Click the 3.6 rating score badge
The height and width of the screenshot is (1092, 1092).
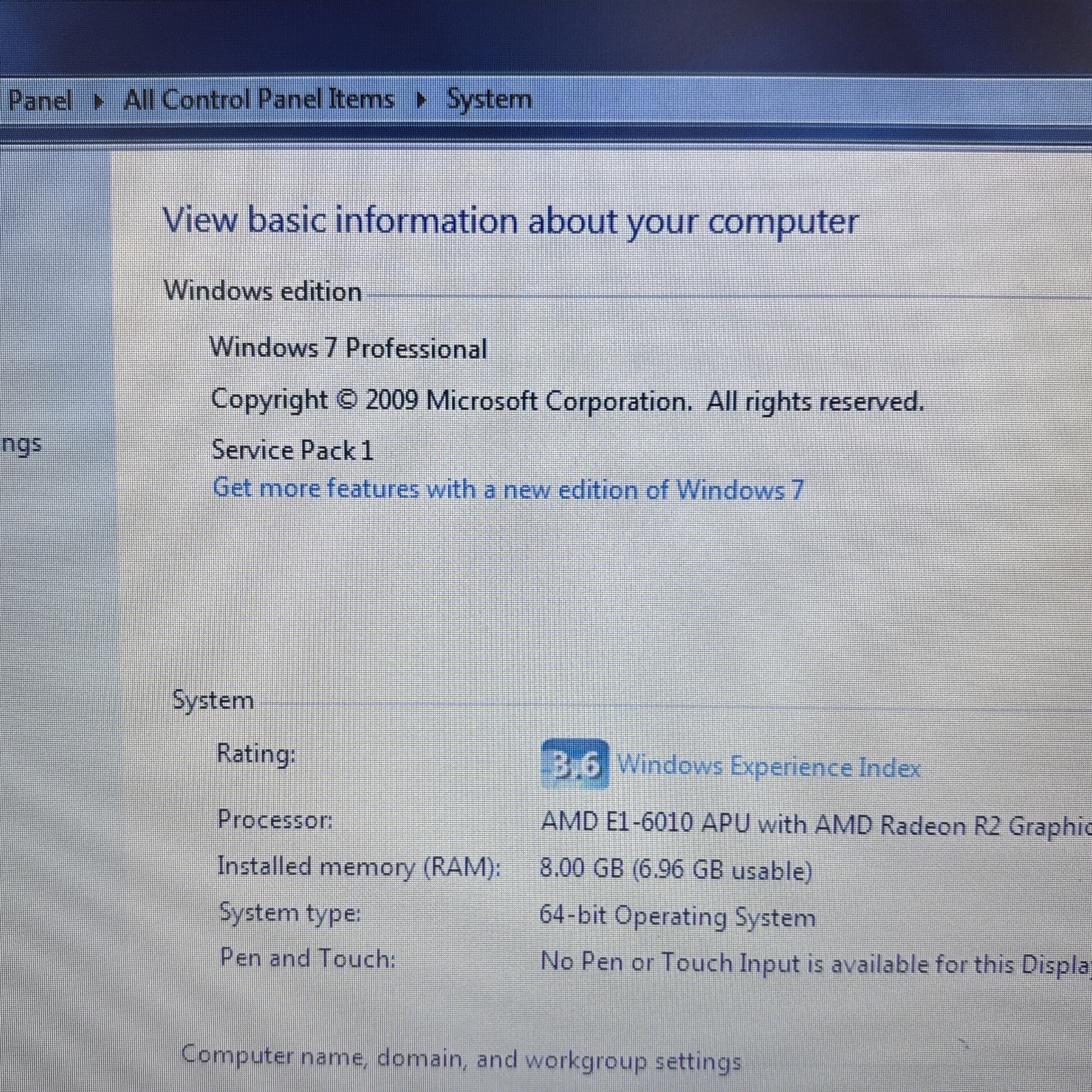click(x=575, y=764)
